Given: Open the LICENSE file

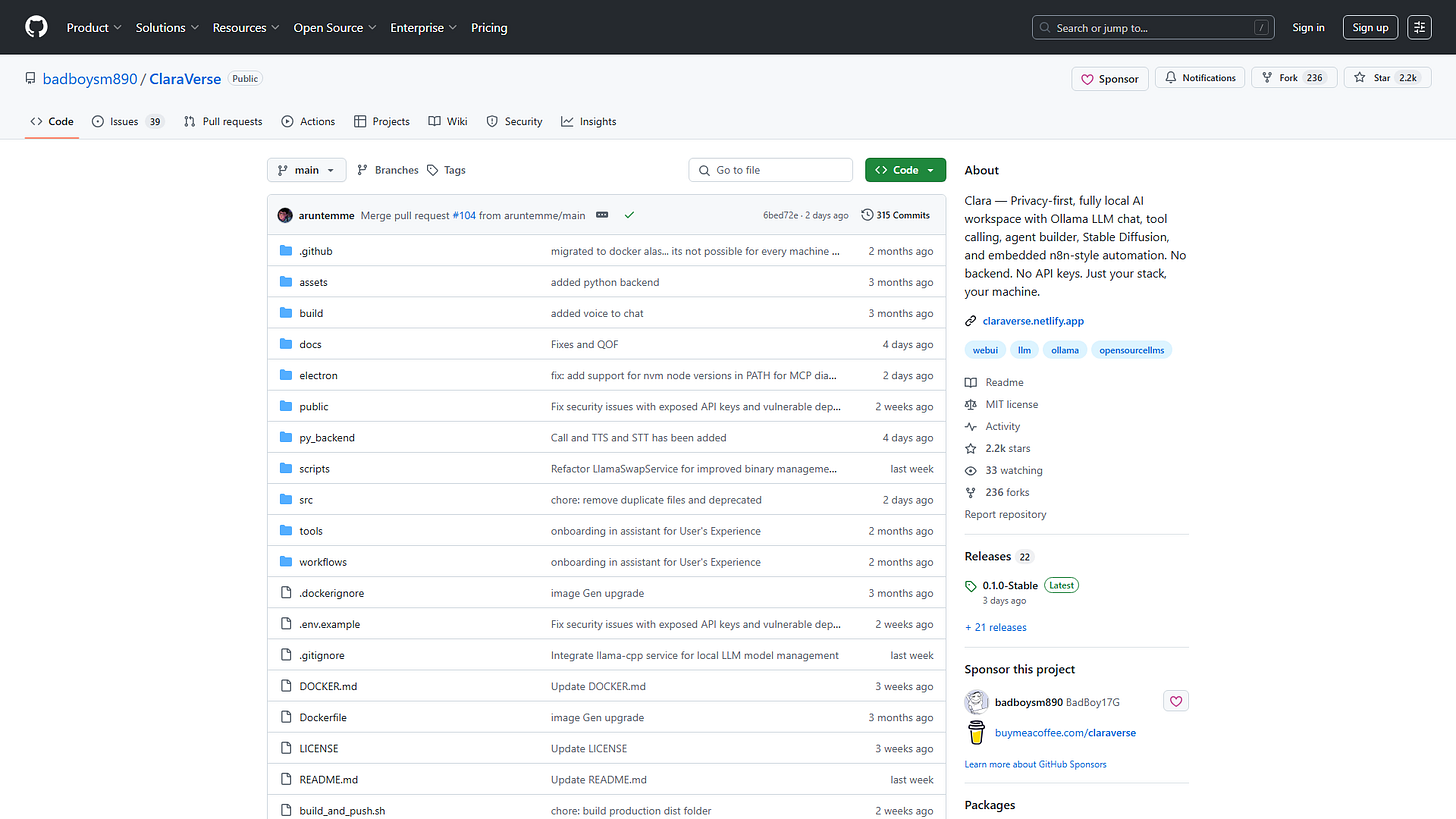Looking at the screenshot, I should 319,748.
